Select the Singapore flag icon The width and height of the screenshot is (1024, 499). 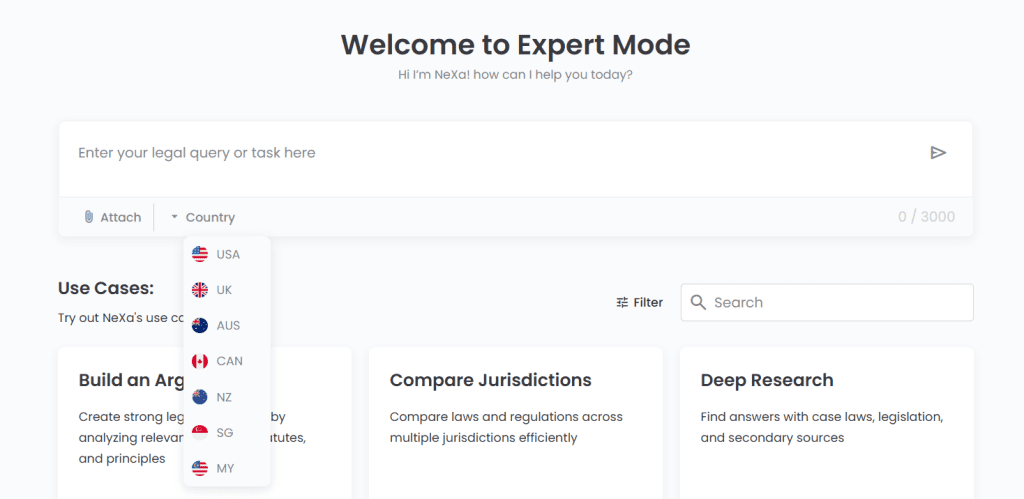pos(200,432)
